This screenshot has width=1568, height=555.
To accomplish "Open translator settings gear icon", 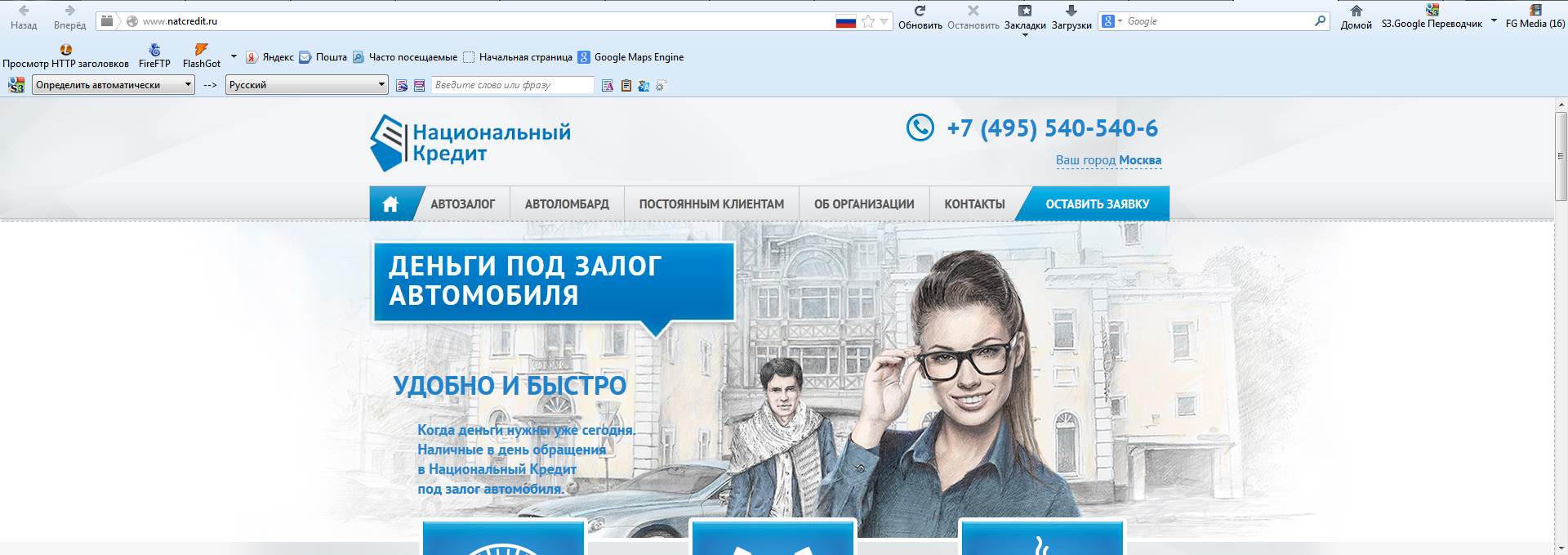I will [661, 85].
